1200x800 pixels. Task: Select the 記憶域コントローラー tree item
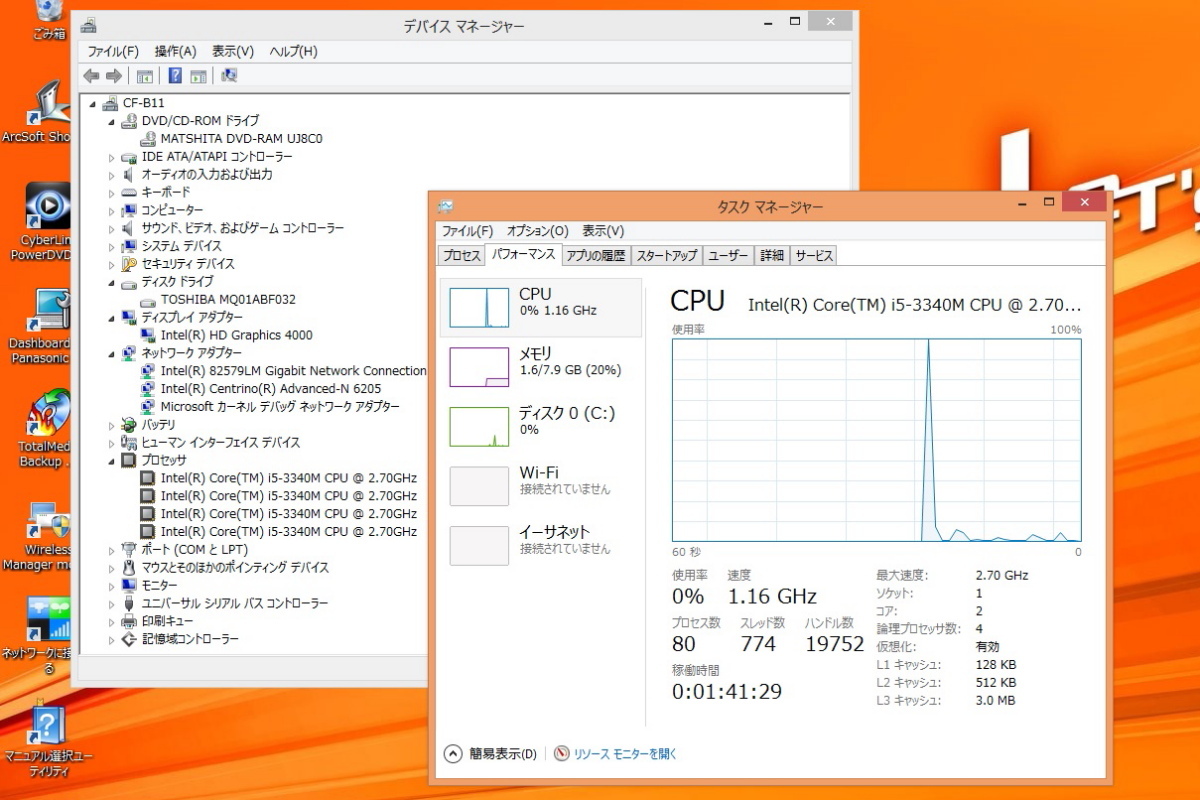(x=190, y=639)
